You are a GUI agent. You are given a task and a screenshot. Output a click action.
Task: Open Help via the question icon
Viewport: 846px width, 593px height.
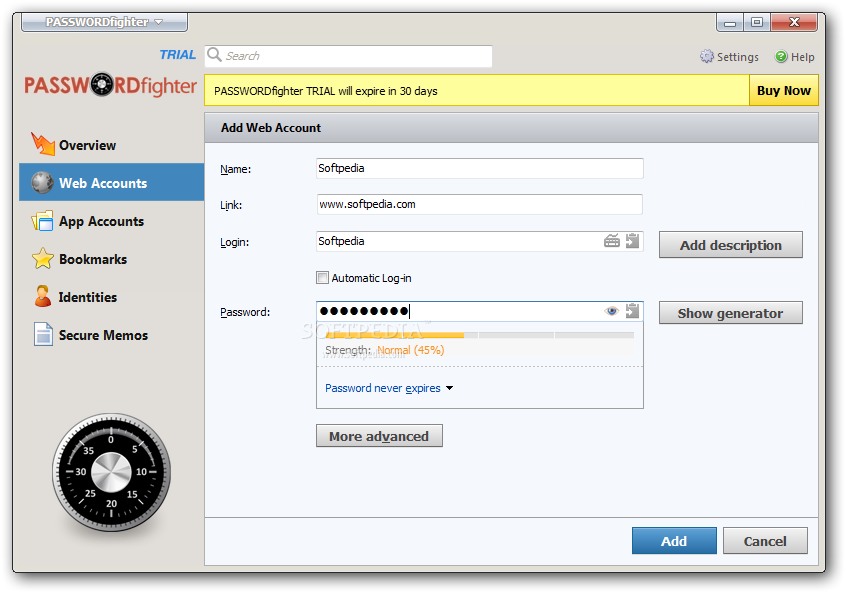point(781,57)
